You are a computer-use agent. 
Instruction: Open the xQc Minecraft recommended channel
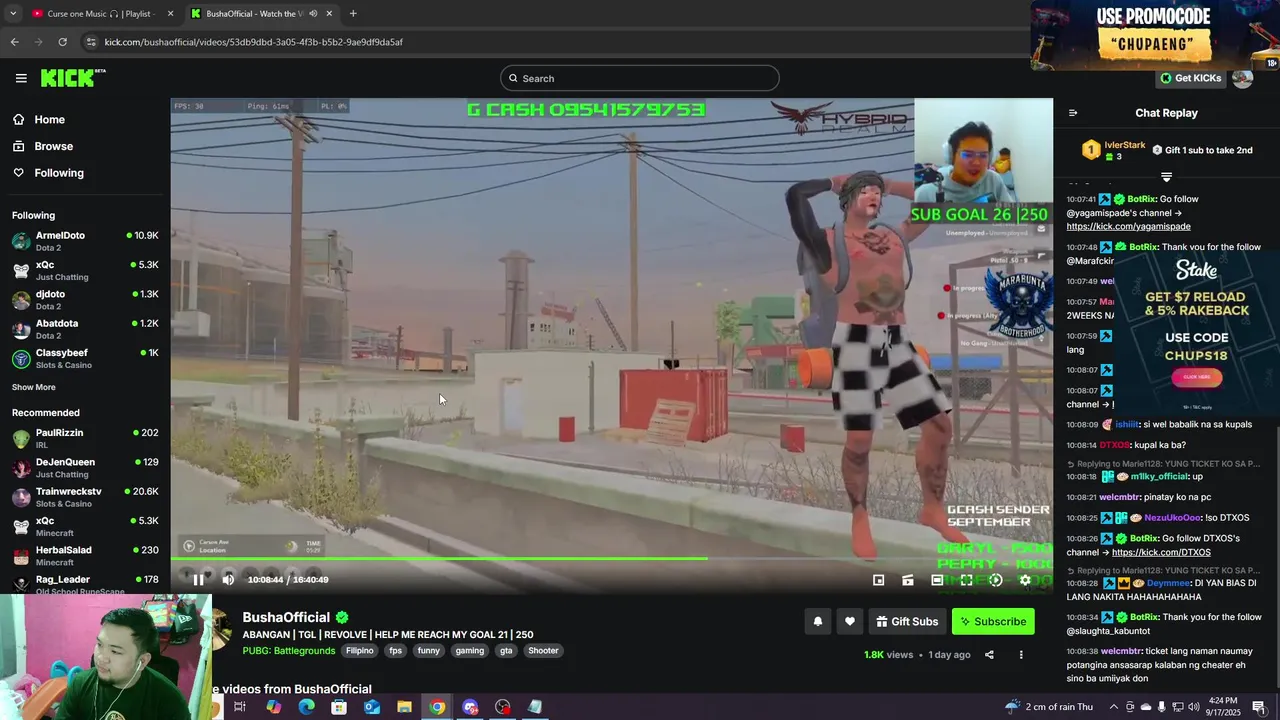pos(85,526)
